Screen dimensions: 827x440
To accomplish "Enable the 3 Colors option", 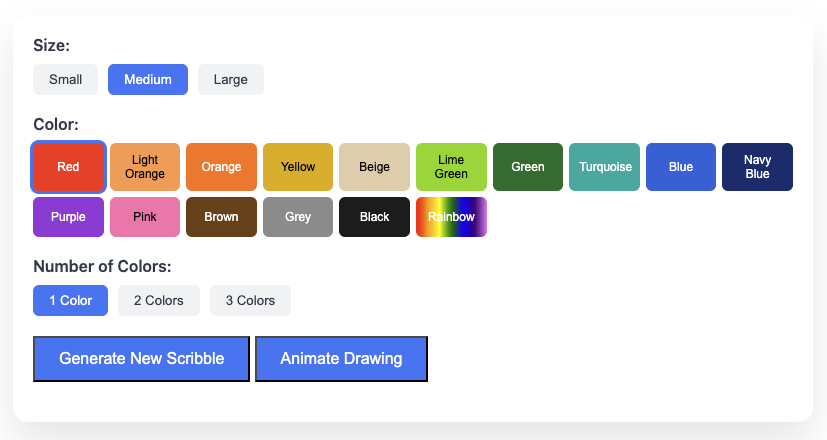I will (250, 301).
